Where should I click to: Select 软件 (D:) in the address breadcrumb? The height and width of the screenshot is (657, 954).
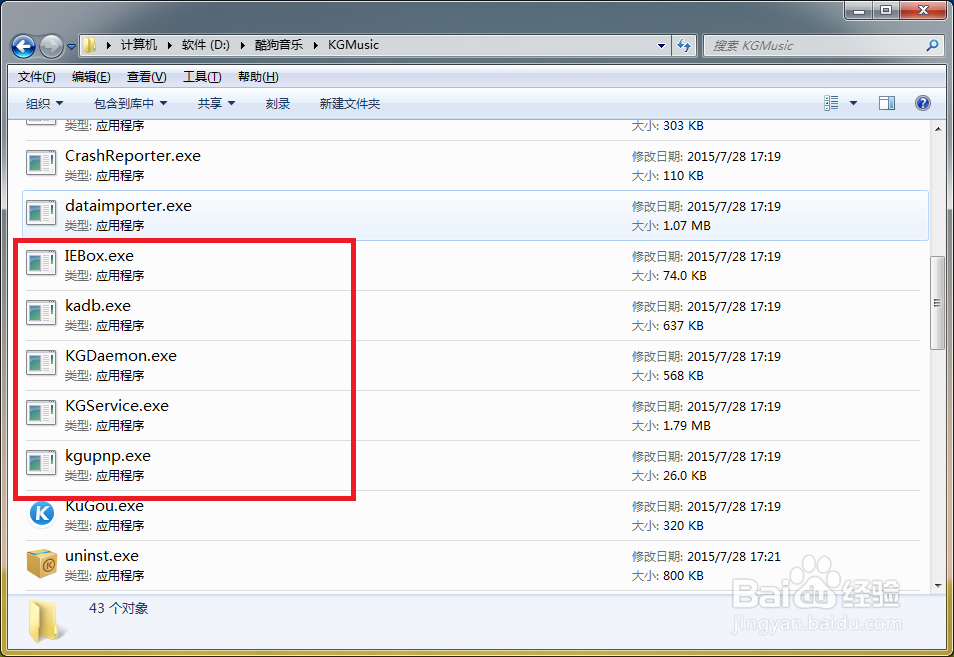(206, 45)
